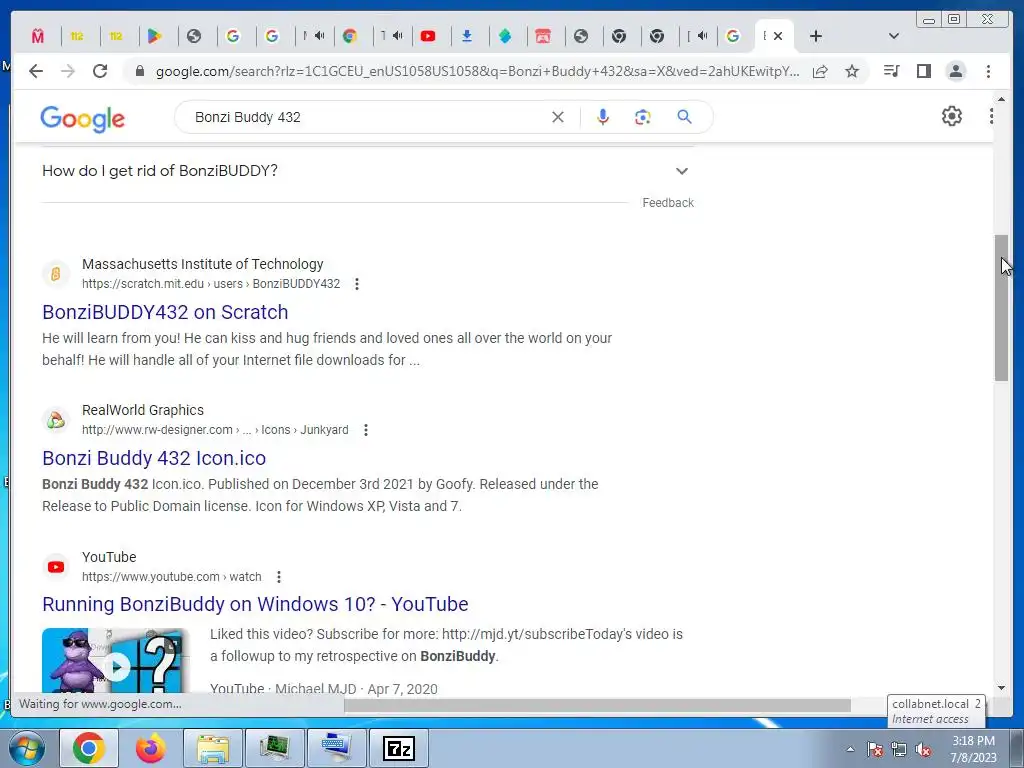Open 'Bonzi Buddy 432 Icon.ico' result
1024x768 pixels.
point(154,458)
